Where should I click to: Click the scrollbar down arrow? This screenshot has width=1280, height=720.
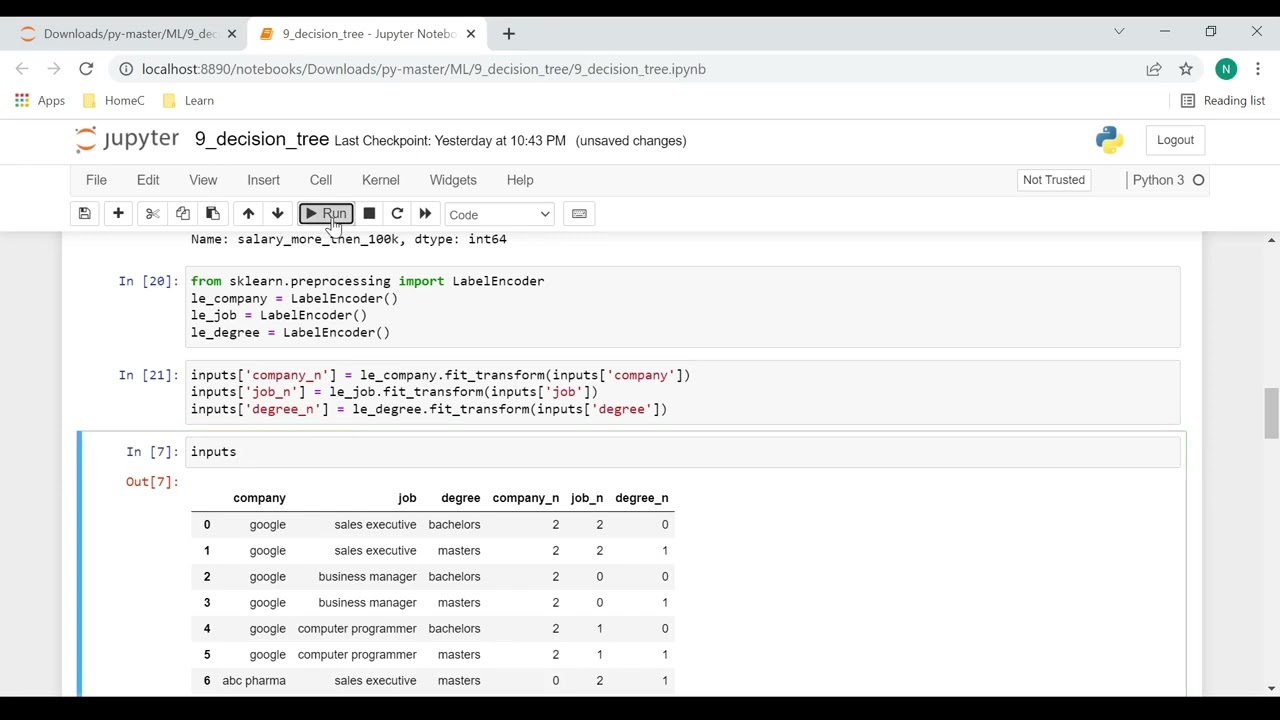[x=1272, y=688]
